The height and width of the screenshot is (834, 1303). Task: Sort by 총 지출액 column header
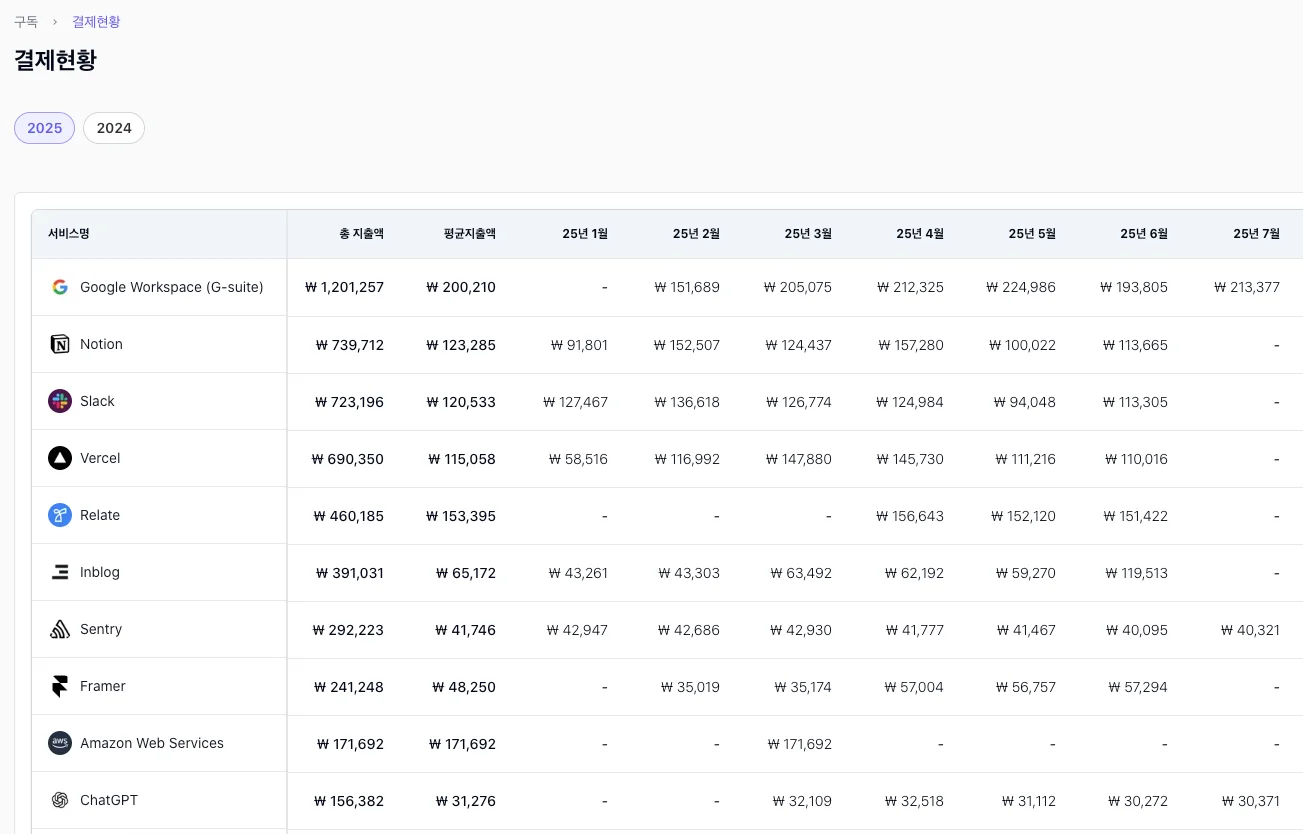click(361, 234)
